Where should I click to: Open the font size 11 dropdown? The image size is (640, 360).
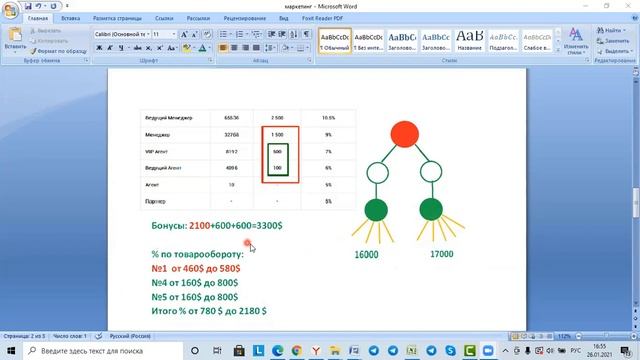[174, 34]
